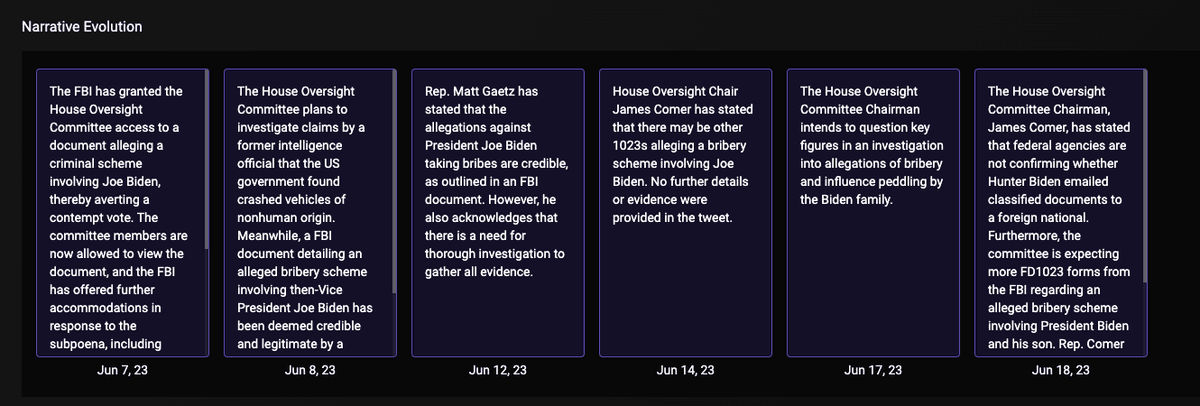The image size is (1200, 406).
Task: Select the Rep. Matt Gaetz narrative card
Action: click(x=497, y=213)
